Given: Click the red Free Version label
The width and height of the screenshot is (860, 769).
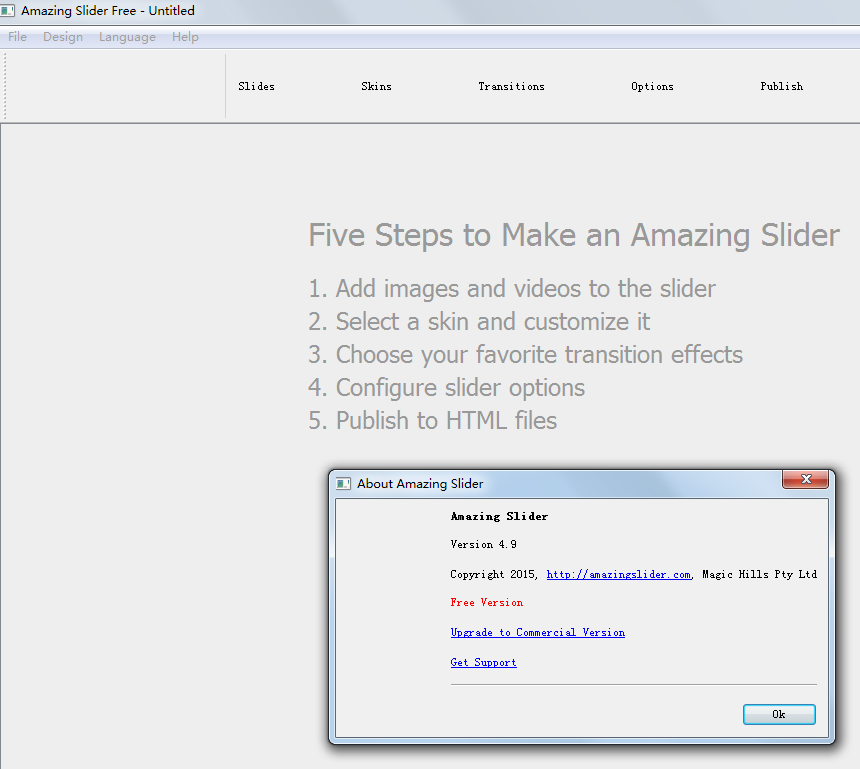Looking at the screenshot, I should coord(486,602).
